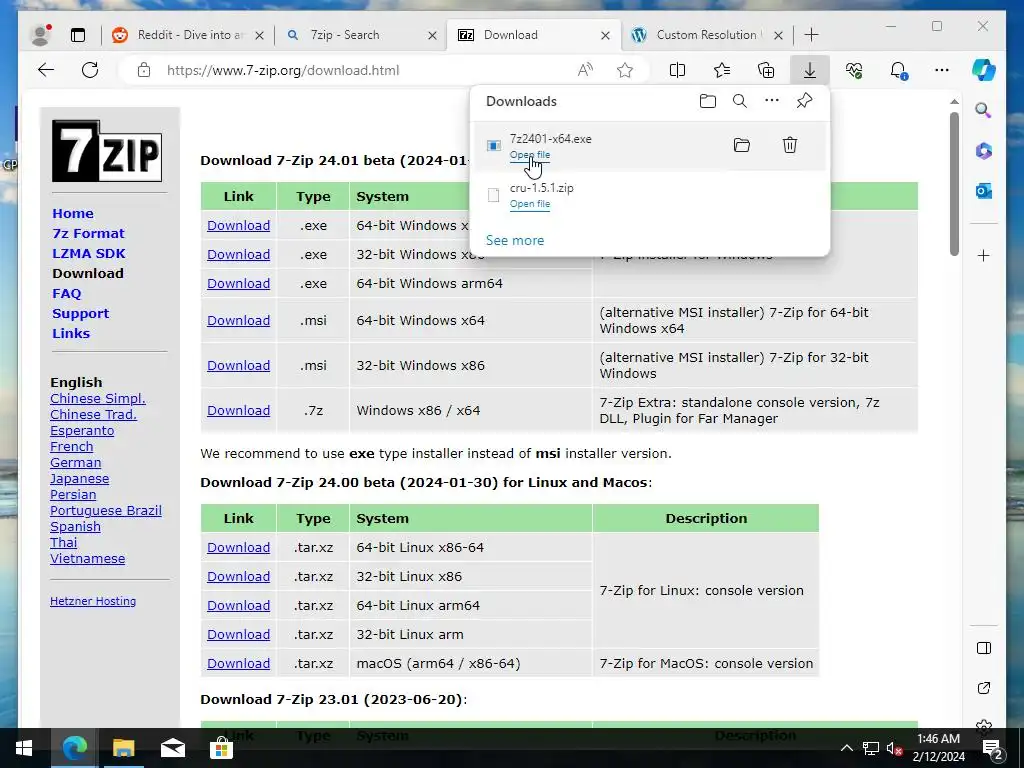
Task: Switch language to Chinese Simpl.
Action: coord(98,398)
